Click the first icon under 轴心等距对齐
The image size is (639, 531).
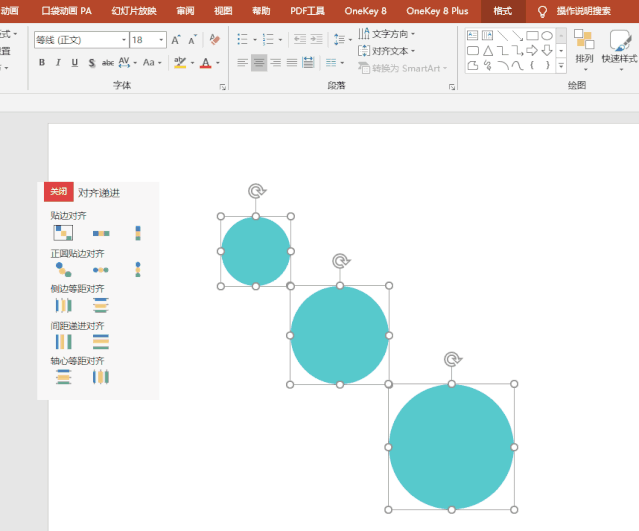(x=63, y=377)
